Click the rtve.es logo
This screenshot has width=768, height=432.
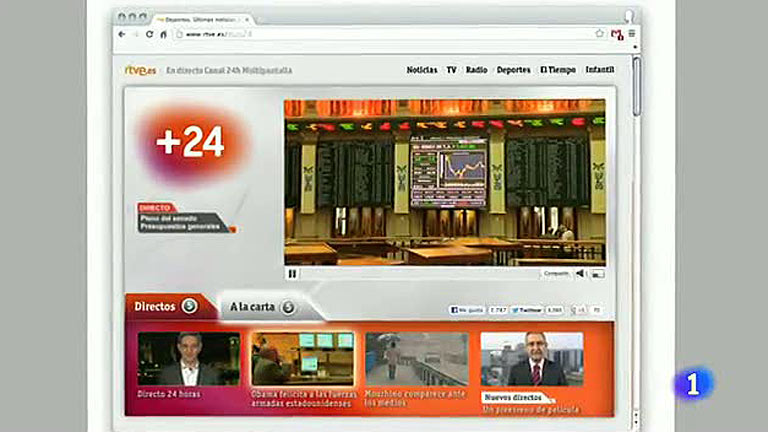138,70
